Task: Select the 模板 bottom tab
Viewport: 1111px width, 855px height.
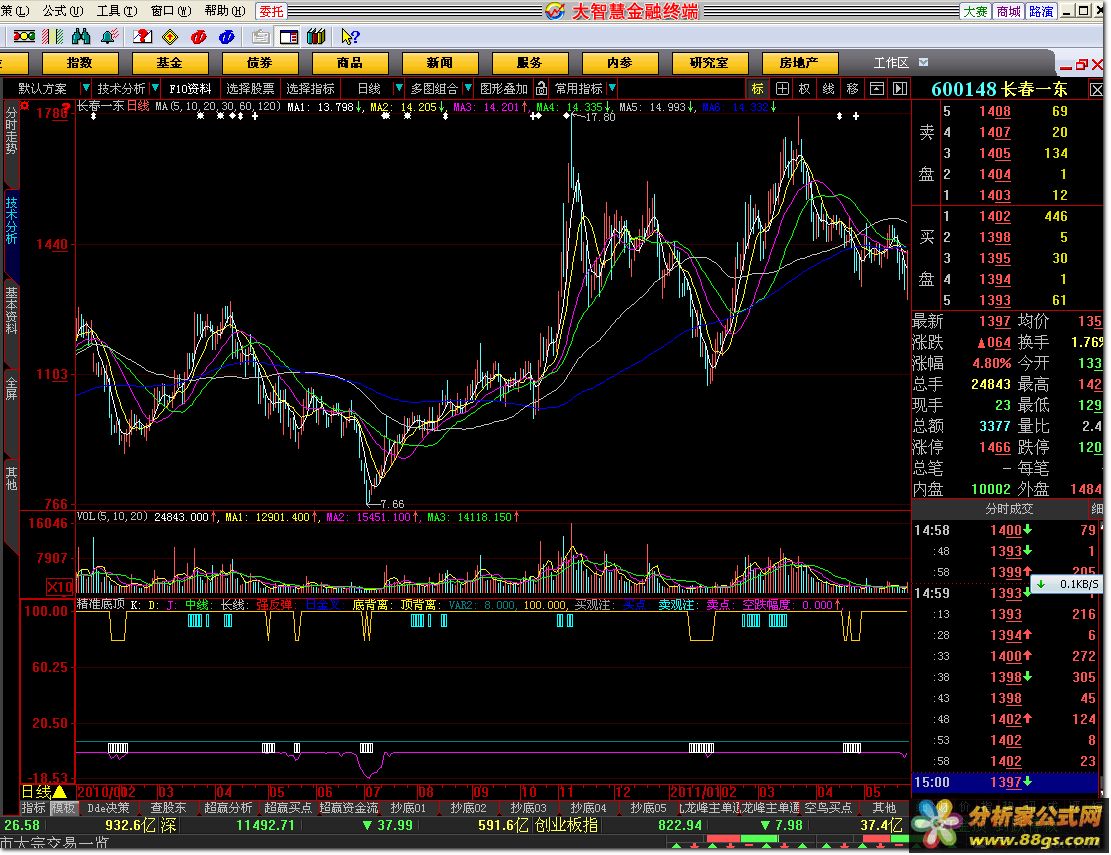Action: pos(63,808)
